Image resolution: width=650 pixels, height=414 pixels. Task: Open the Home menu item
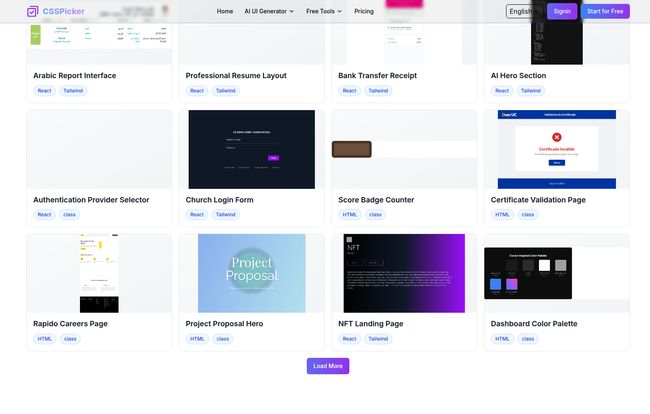tap(225, 11)
